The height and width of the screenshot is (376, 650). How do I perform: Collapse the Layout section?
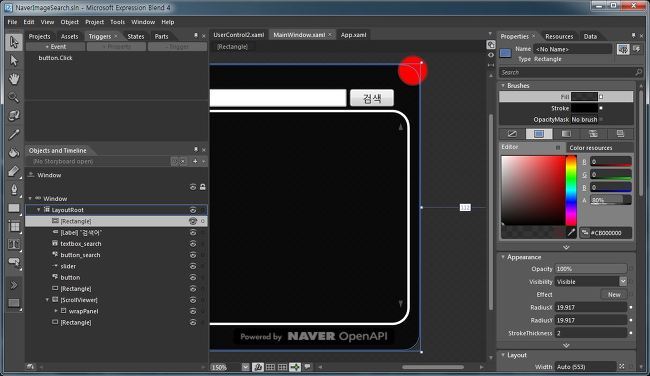(503, 355)
